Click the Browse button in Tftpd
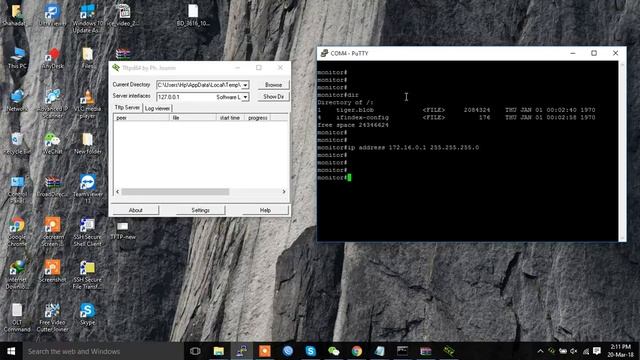 click(x=273, y=84)
